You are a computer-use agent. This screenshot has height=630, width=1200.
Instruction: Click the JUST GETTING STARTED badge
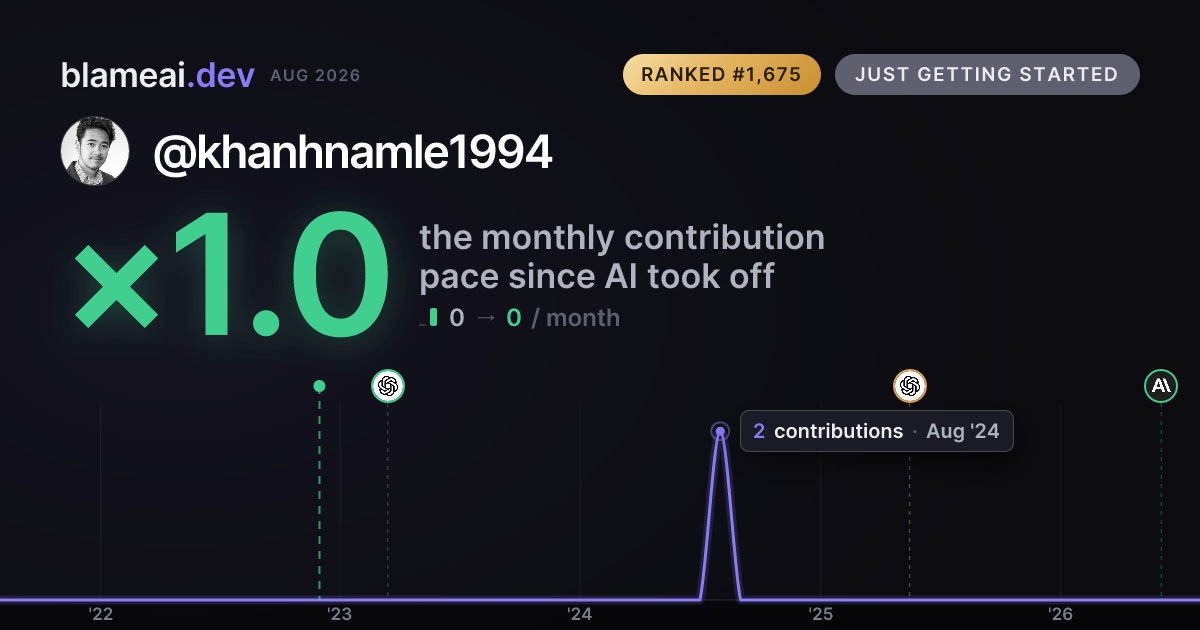pyautogui.click(x=986, y=75)
